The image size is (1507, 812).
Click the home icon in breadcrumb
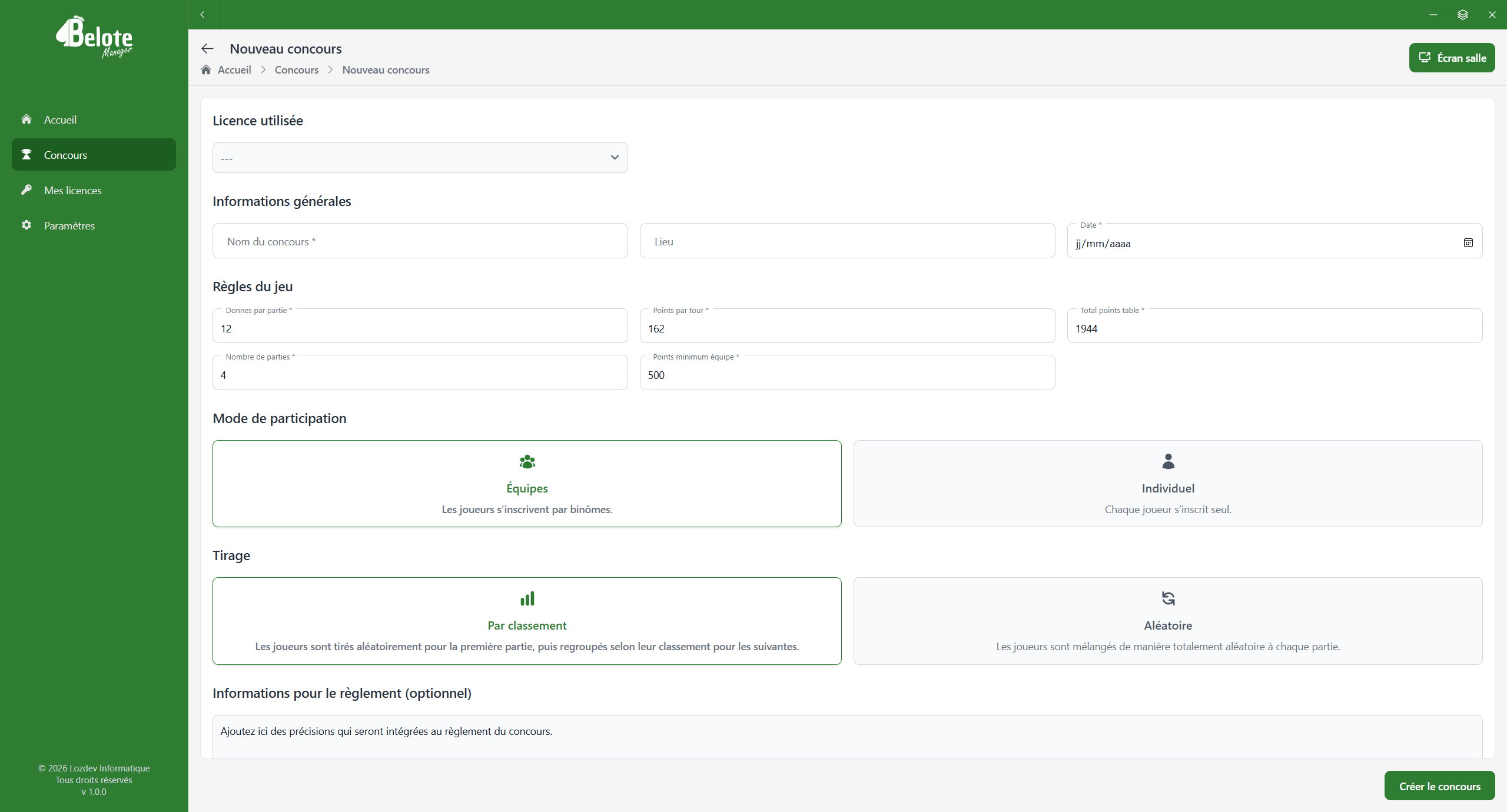(206, 70)
